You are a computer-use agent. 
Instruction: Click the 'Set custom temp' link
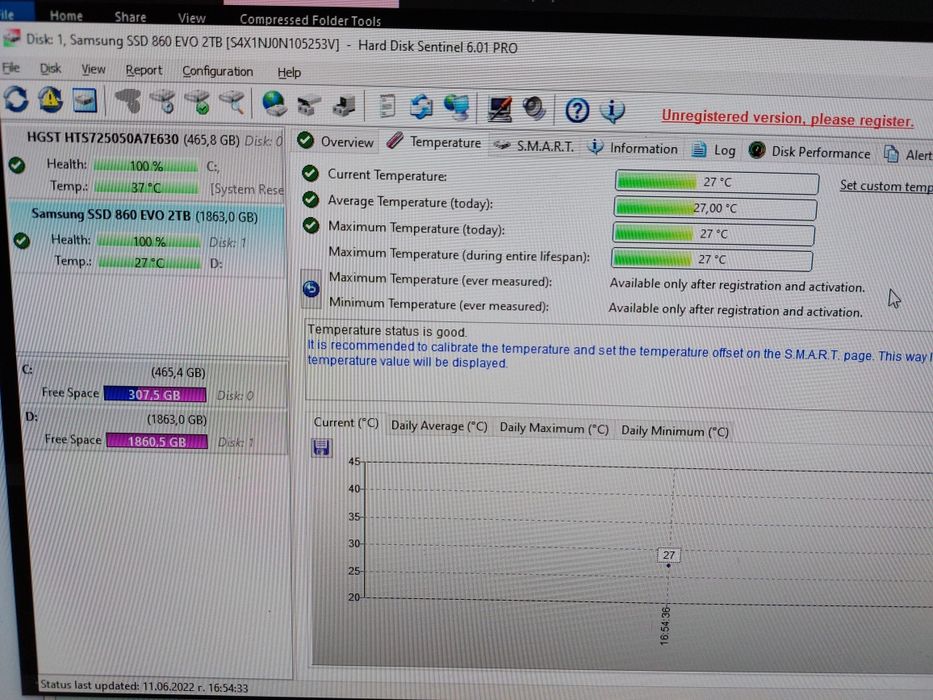tap(886, 186)
